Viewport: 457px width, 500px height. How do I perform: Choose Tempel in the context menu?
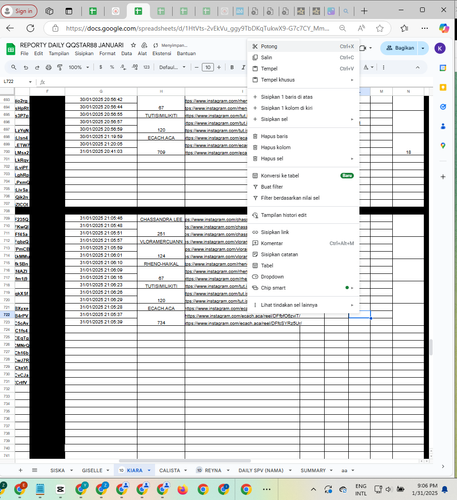click(x=303, y=69)
